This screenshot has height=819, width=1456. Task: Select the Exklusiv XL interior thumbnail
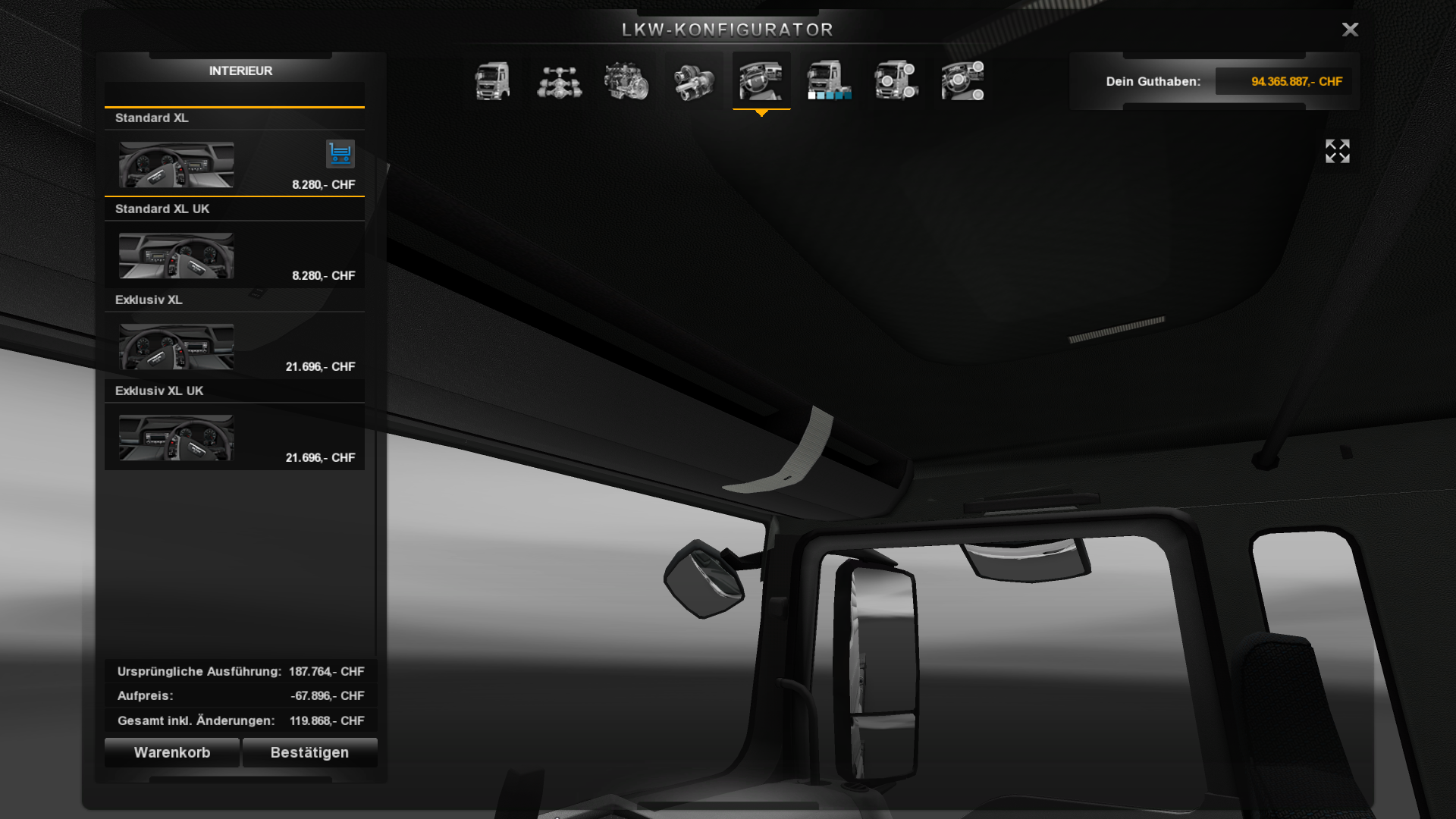pos(176,346)
